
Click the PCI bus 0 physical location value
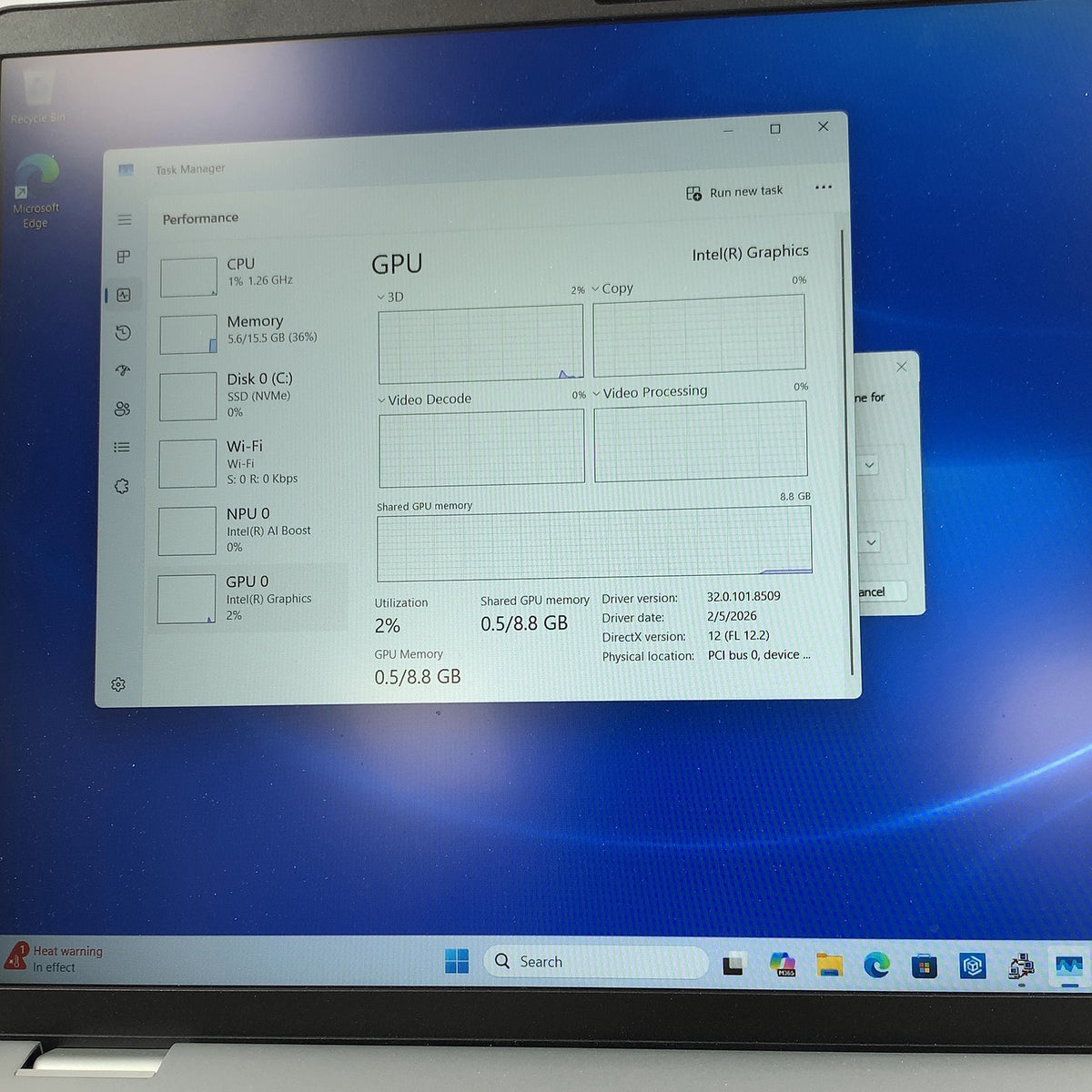[758, 654]
